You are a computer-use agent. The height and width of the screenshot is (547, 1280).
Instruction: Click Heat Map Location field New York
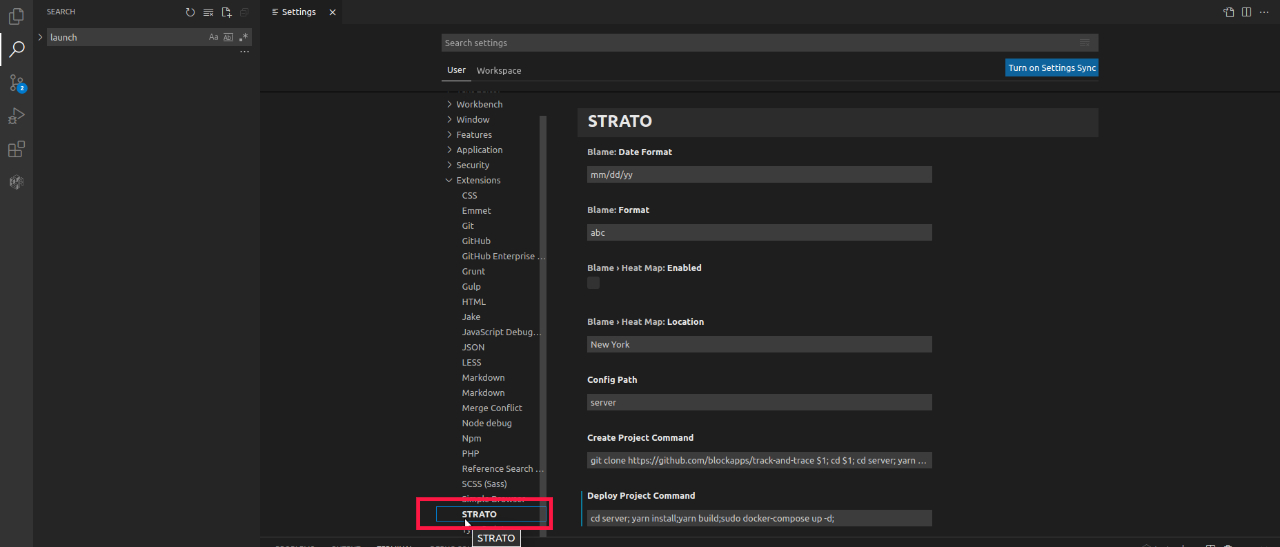pos(759,344)
